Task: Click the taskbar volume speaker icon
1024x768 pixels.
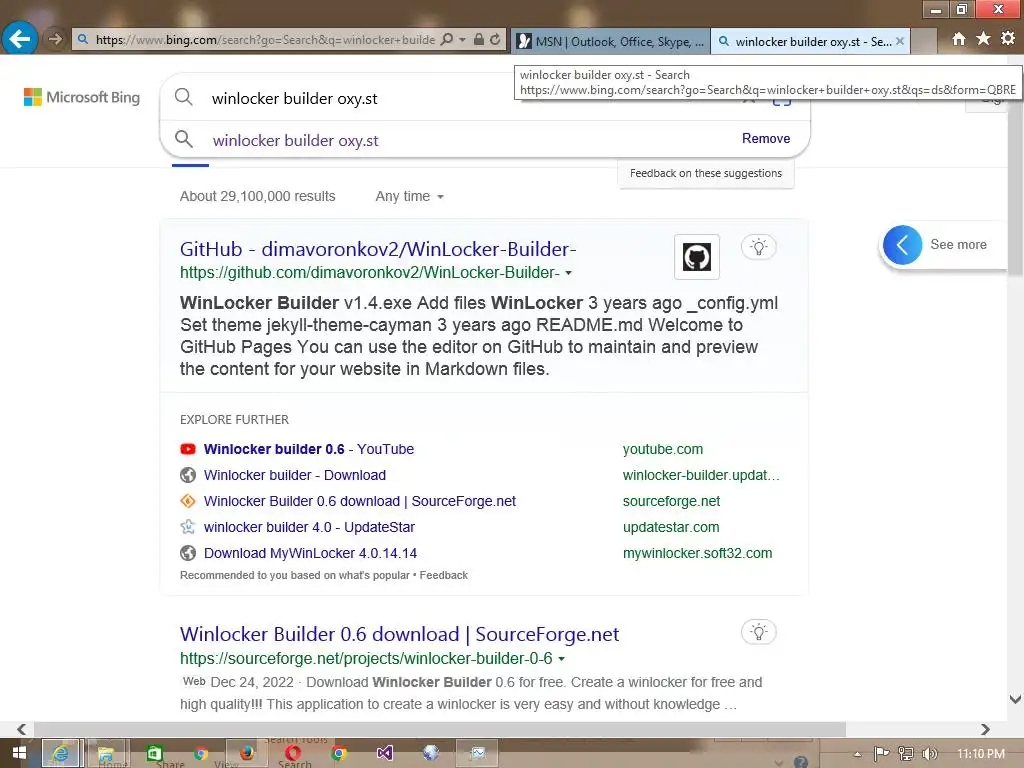Action: click(x=930, y=754)
